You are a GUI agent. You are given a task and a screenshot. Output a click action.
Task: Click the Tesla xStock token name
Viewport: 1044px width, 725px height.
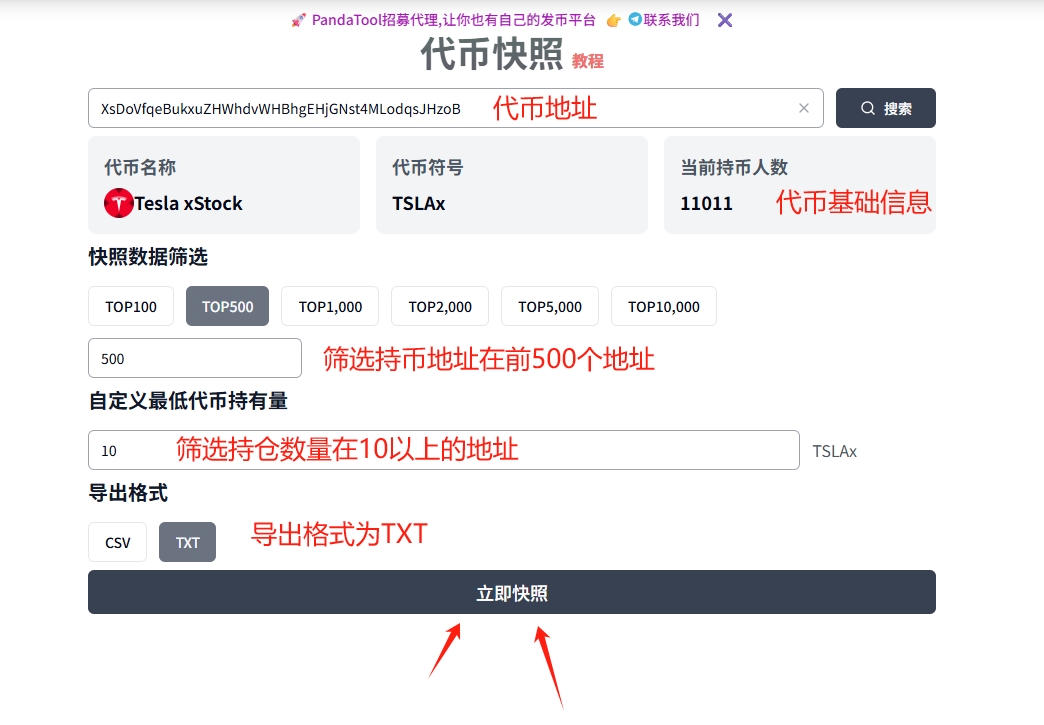(x=188, y=203)
